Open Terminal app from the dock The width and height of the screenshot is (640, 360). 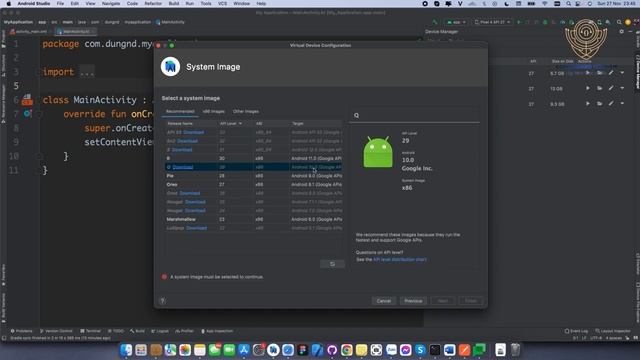[x=435, y=350]
